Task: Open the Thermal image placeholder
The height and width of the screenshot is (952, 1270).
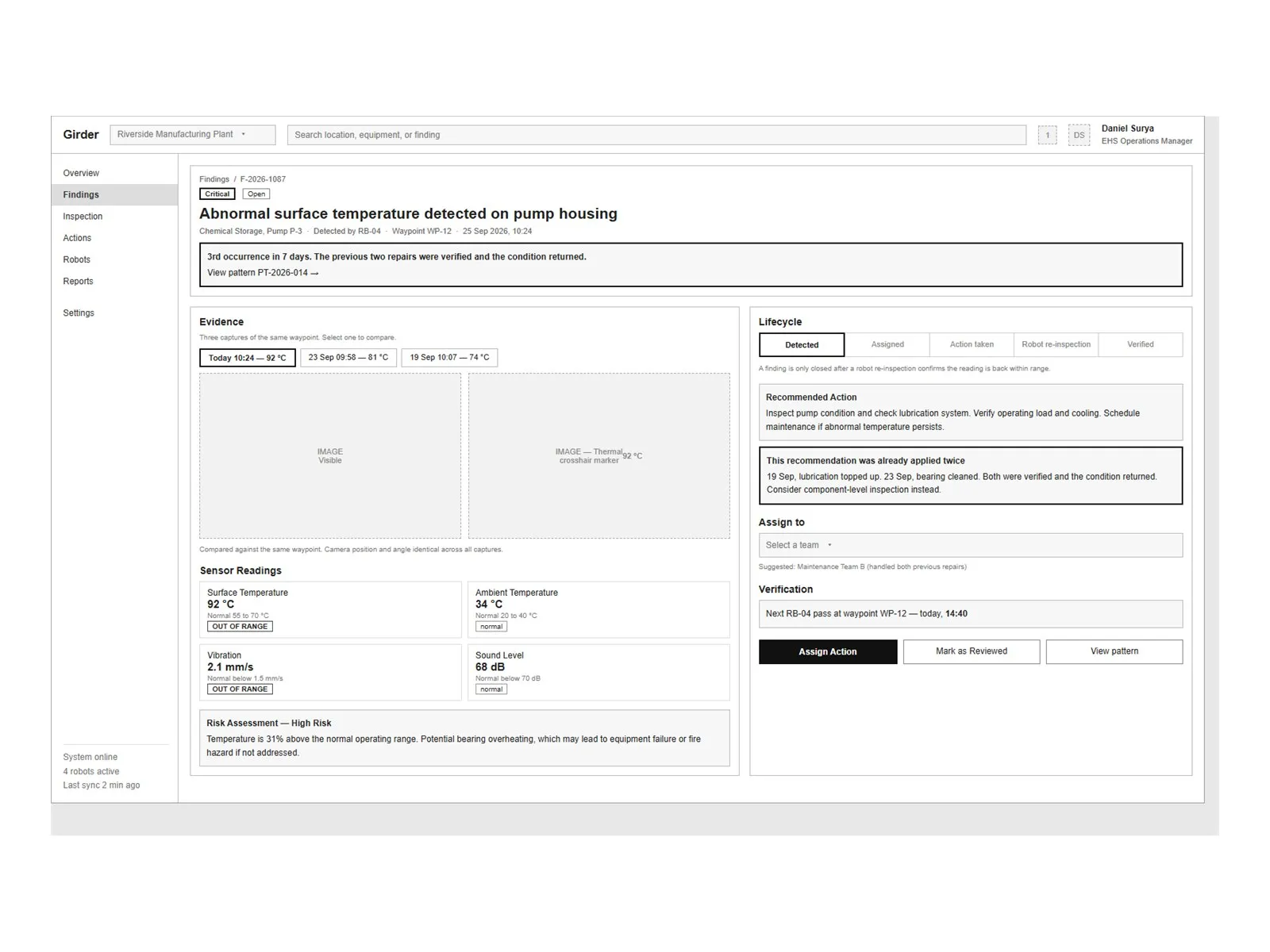Action: tap(598, 456)
